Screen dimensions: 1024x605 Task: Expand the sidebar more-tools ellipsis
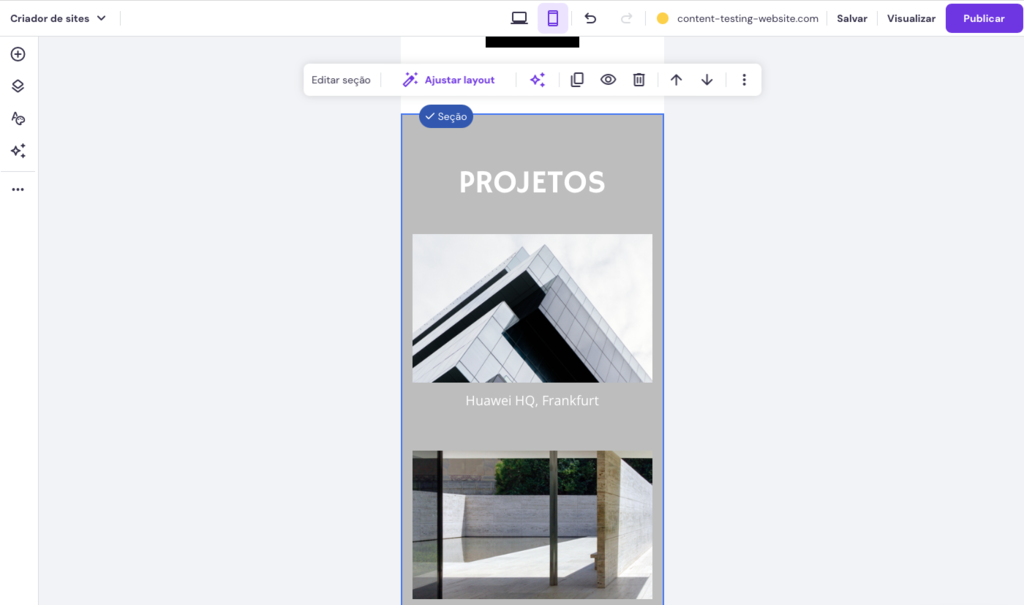(17, 188)
